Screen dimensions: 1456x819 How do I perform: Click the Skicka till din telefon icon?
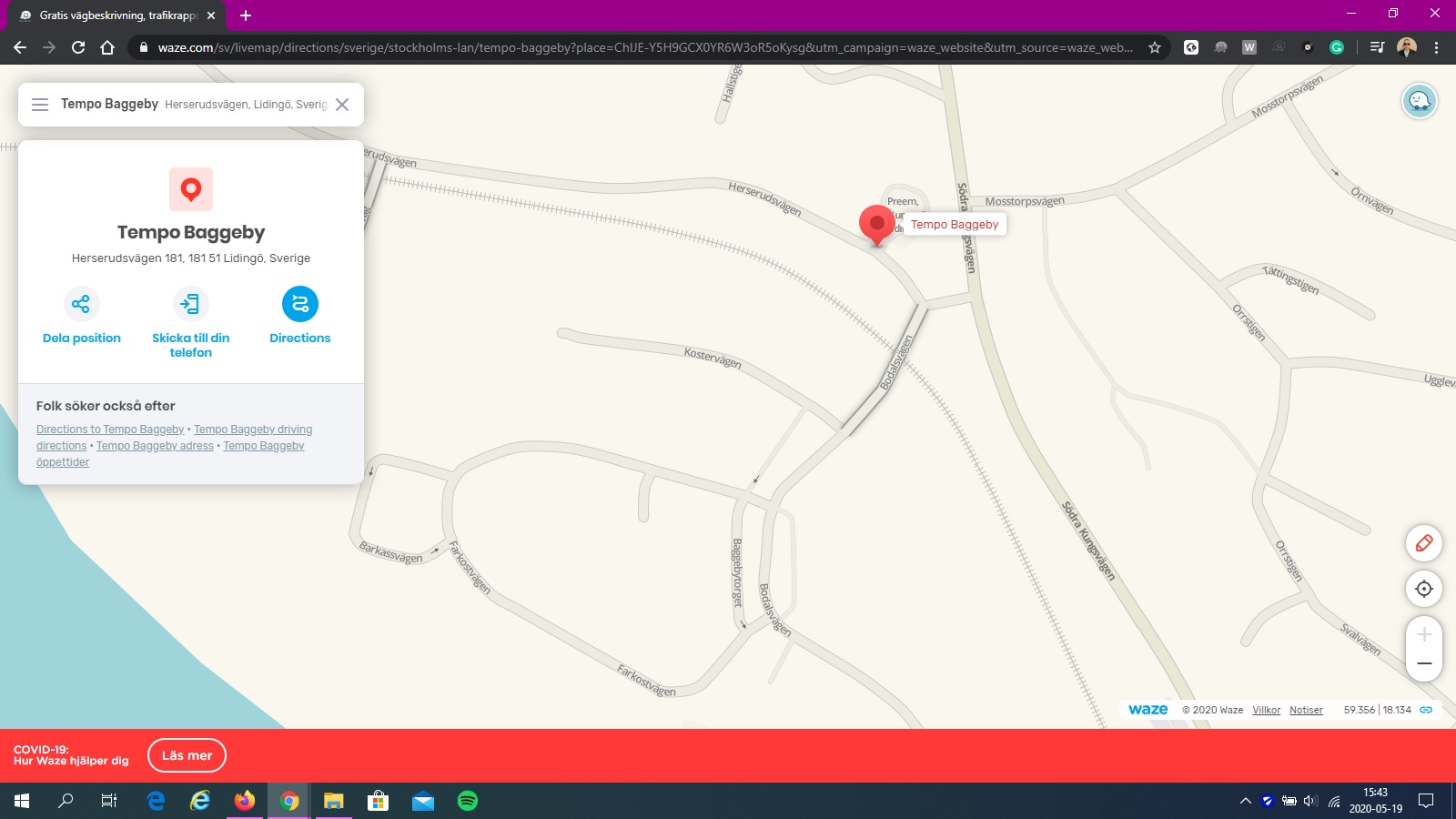pos(190,304)
